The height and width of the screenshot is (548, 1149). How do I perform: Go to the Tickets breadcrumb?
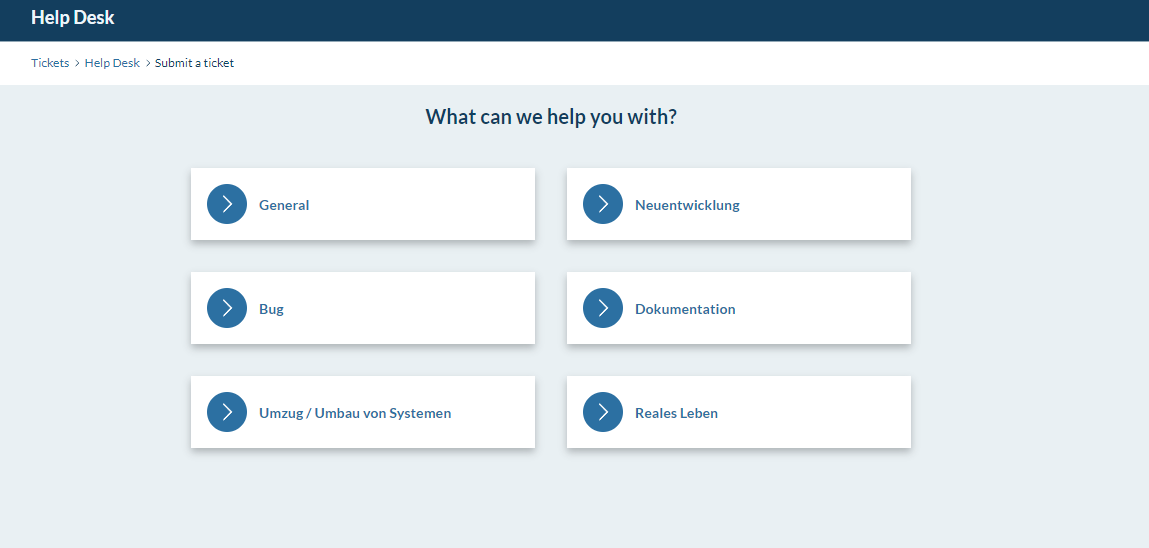pyautogui.click(x=50, y=63)
